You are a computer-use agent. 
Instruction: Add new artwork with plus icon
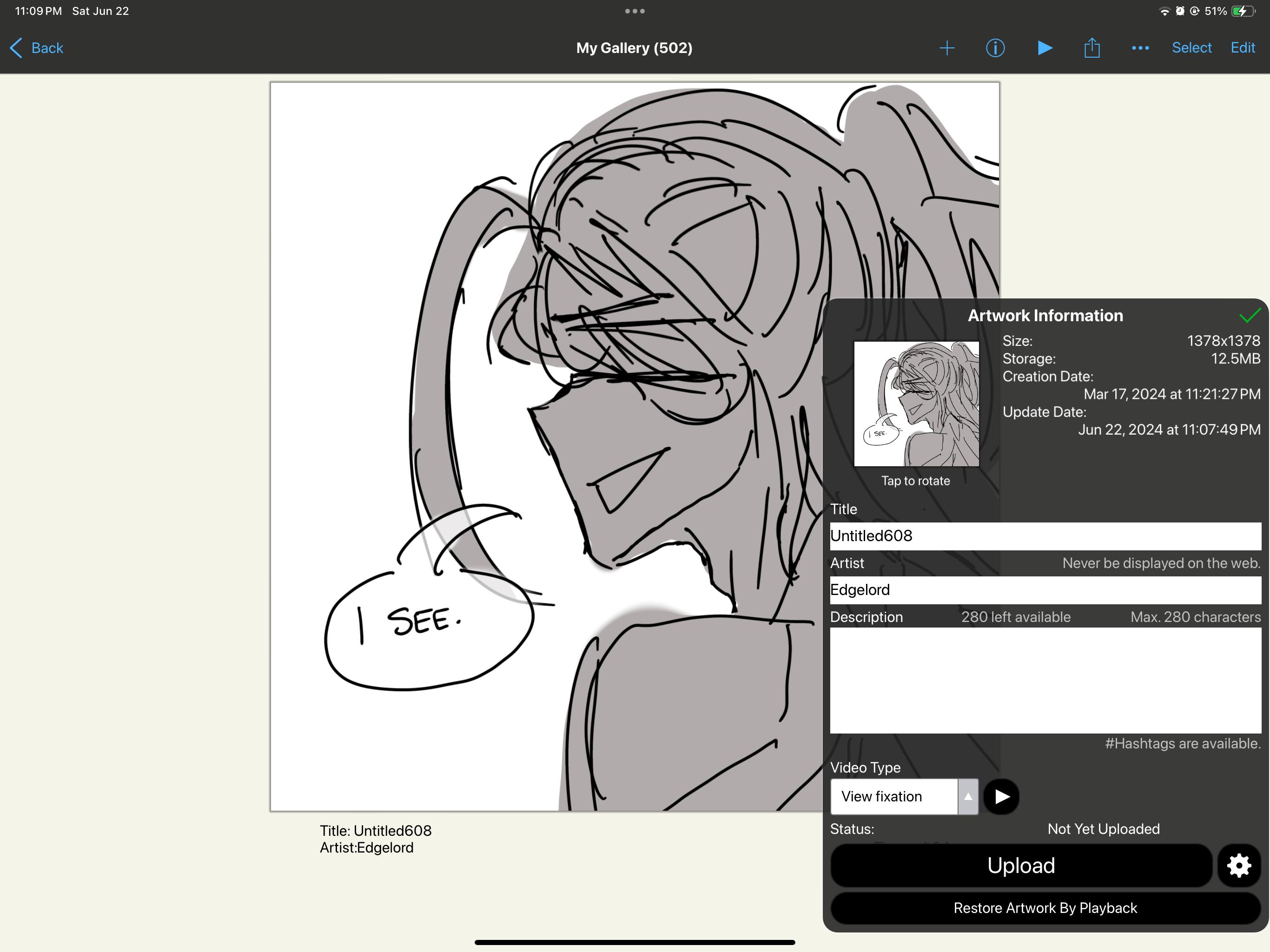(x=947, y=48)
